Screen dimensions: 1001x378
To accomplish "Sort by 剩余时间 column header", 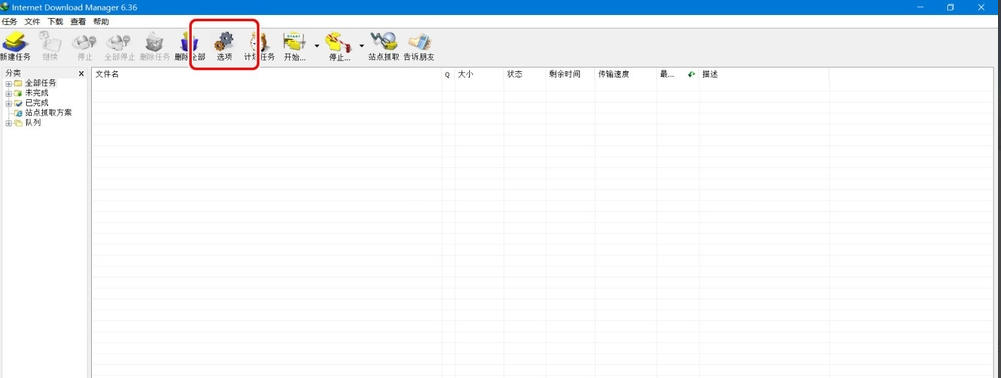I will (570, 75).
